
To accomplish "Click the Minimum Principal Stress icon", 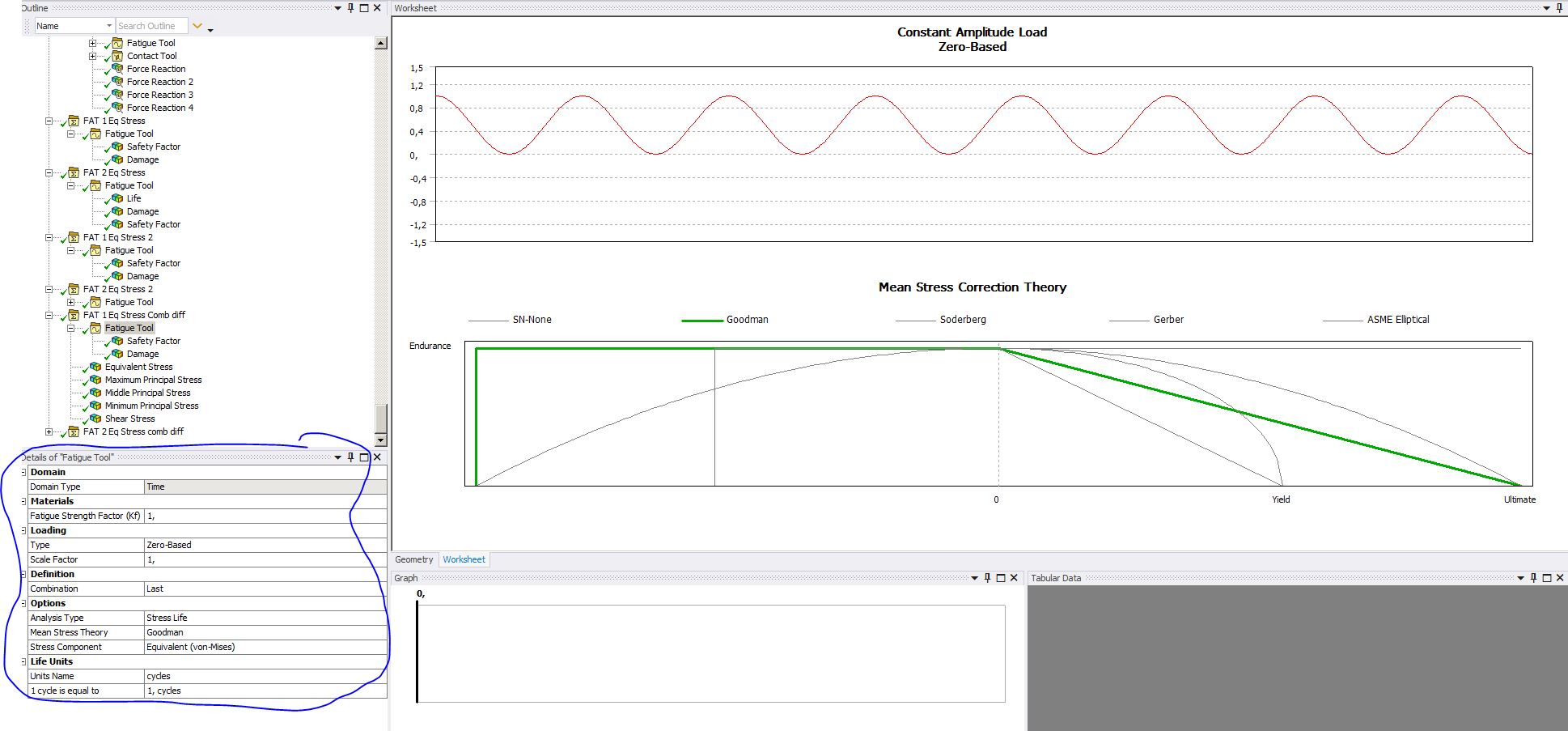I will (x=95, y=406).
